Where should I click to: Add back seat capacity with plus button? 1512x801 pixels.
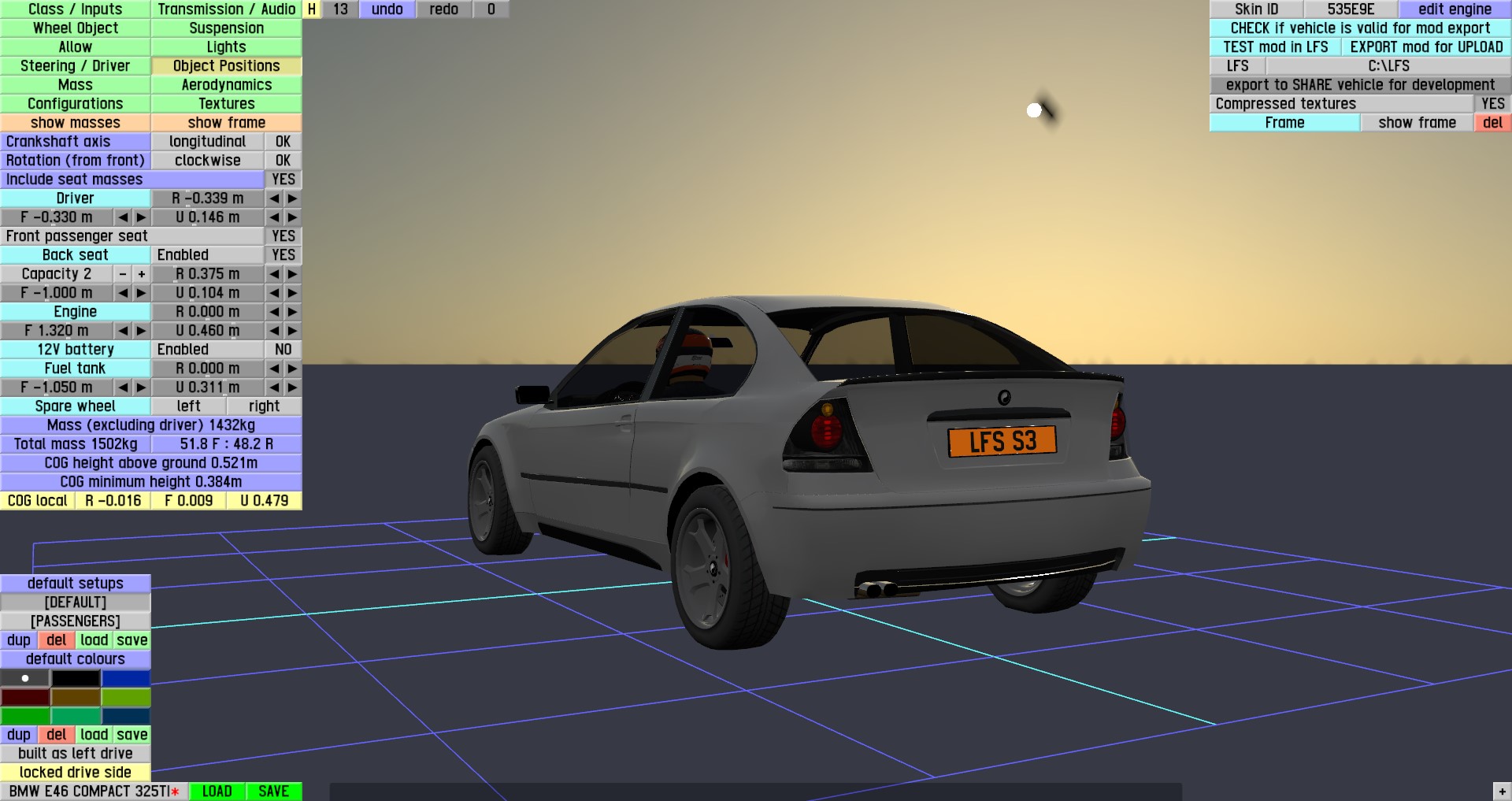click(142, 274)
